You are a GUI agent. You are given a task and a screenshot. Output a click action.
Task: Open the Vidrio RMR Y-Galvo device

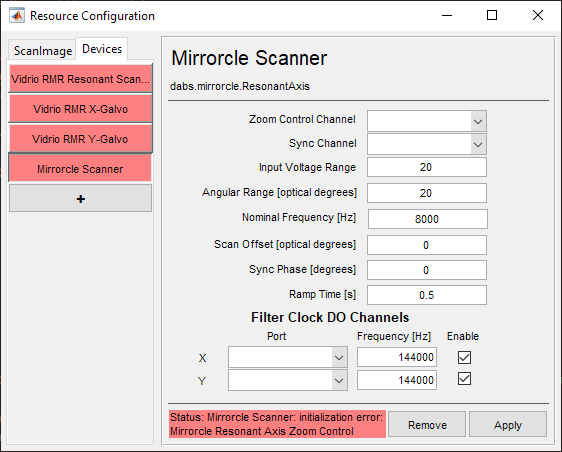(x=80, y=139)
